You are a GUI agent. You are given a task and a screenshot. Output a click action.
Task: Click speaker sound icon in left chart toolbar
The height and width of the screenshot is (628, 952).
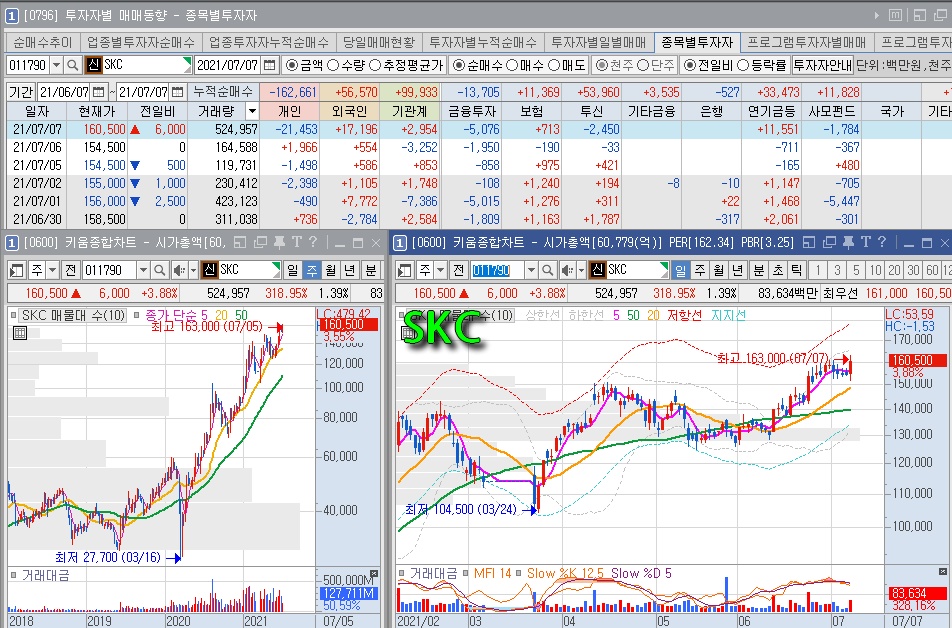(x=179, y=270)
